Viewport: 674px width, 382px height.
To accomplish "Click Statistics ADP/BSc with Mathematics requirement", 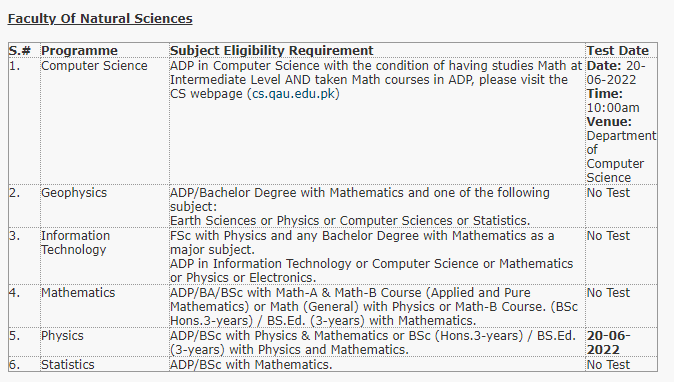I will 251,364.
